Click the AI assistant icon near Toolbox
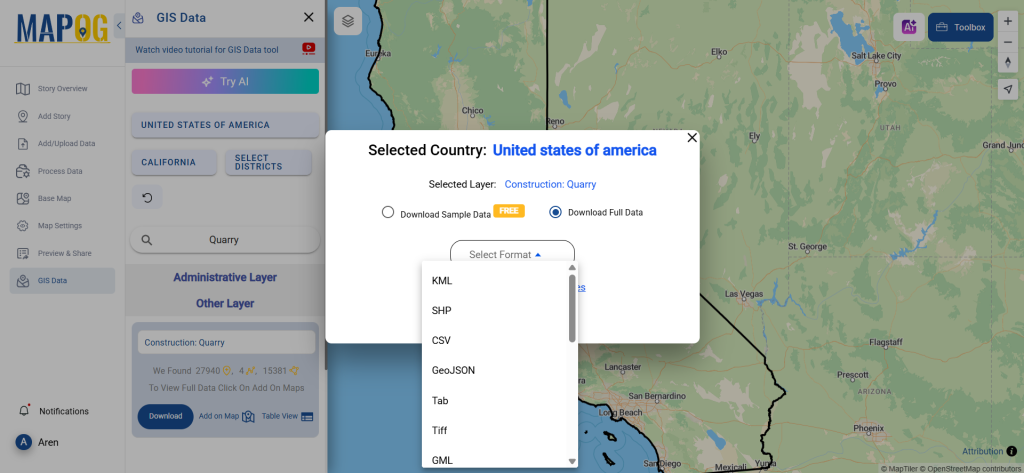This screenshot has width=1024, height=473. 909,28
